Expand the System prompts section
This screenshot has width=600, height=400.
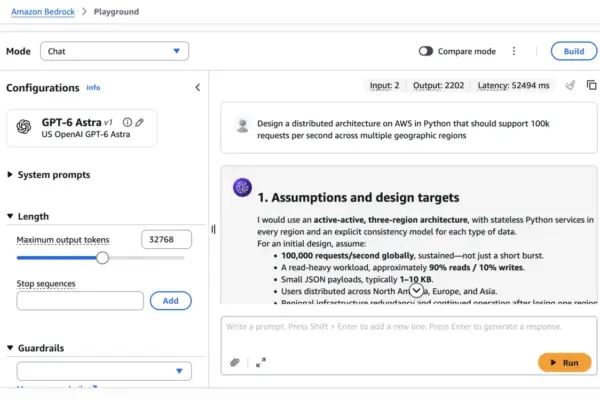(49, 175)
